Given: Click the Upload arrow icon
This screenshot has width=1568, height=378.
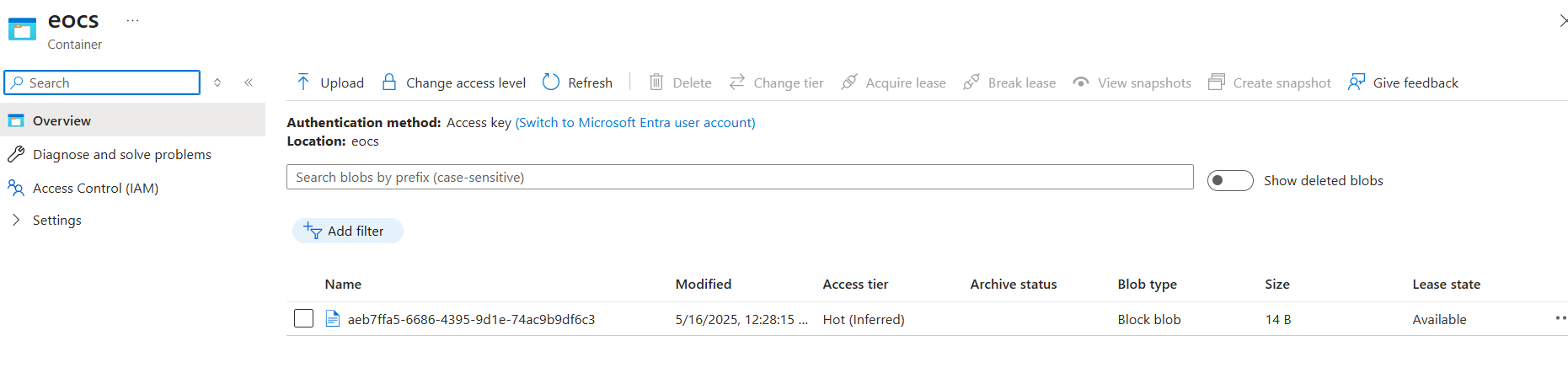Looking at the screenshot, I should click(x=303, y=82).
